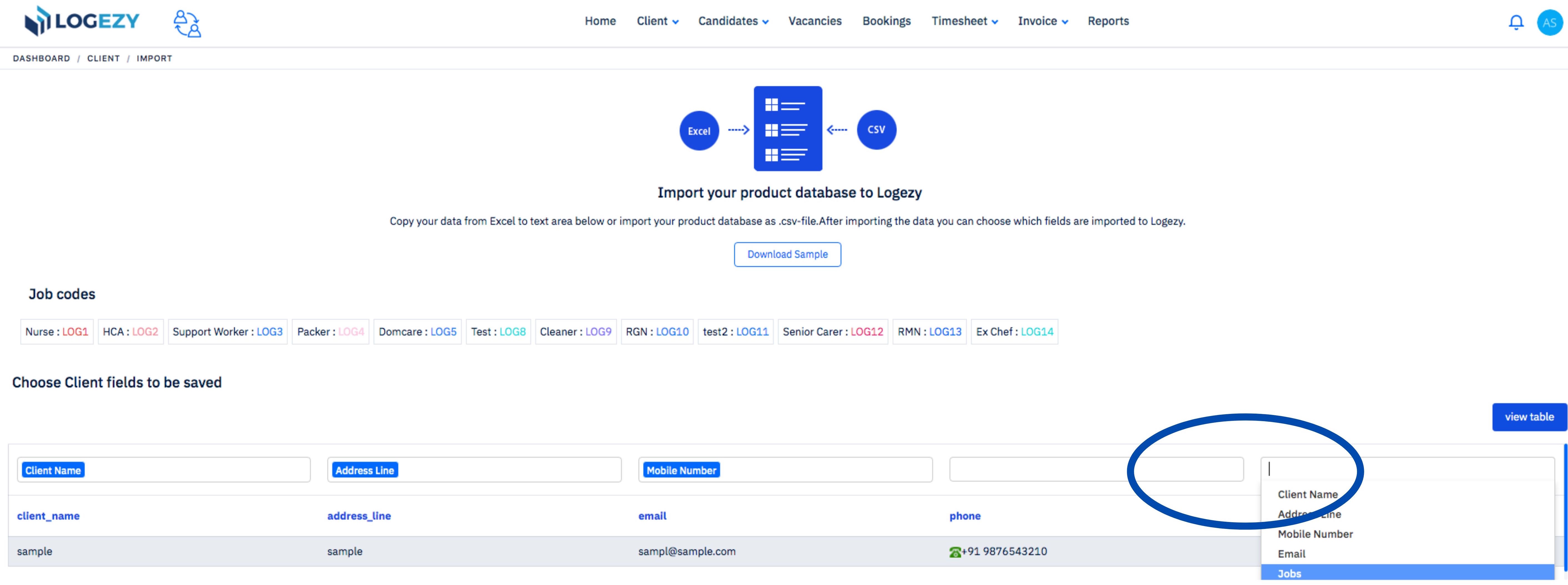
Task: Click the test2 : LOG11 job code
Action: click(x=735, y=332)
